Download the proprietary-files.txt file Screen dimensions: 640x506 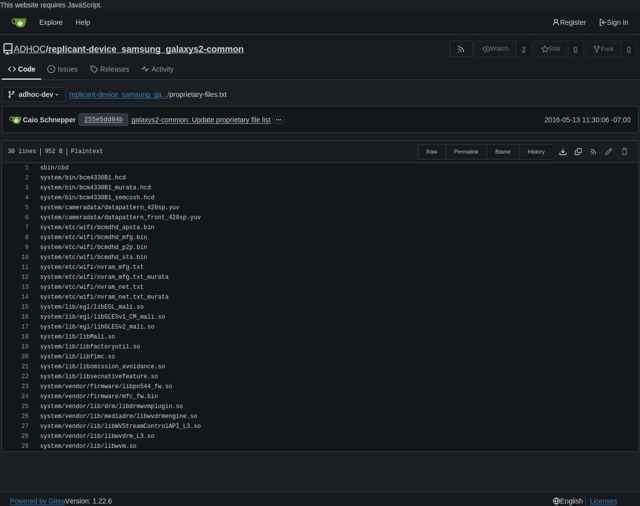pos(563,152)
